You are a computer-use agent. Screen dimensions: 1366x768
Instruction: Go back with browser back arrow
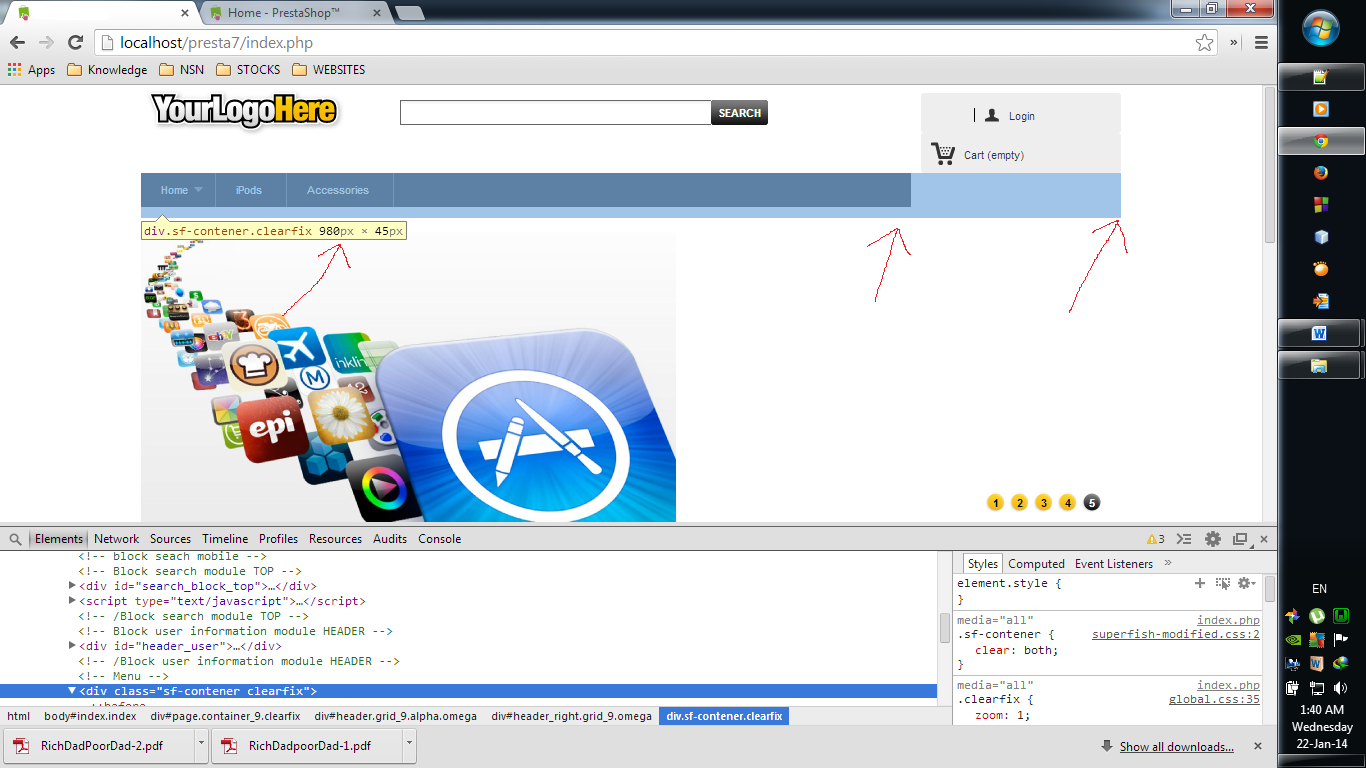point(17,43)
